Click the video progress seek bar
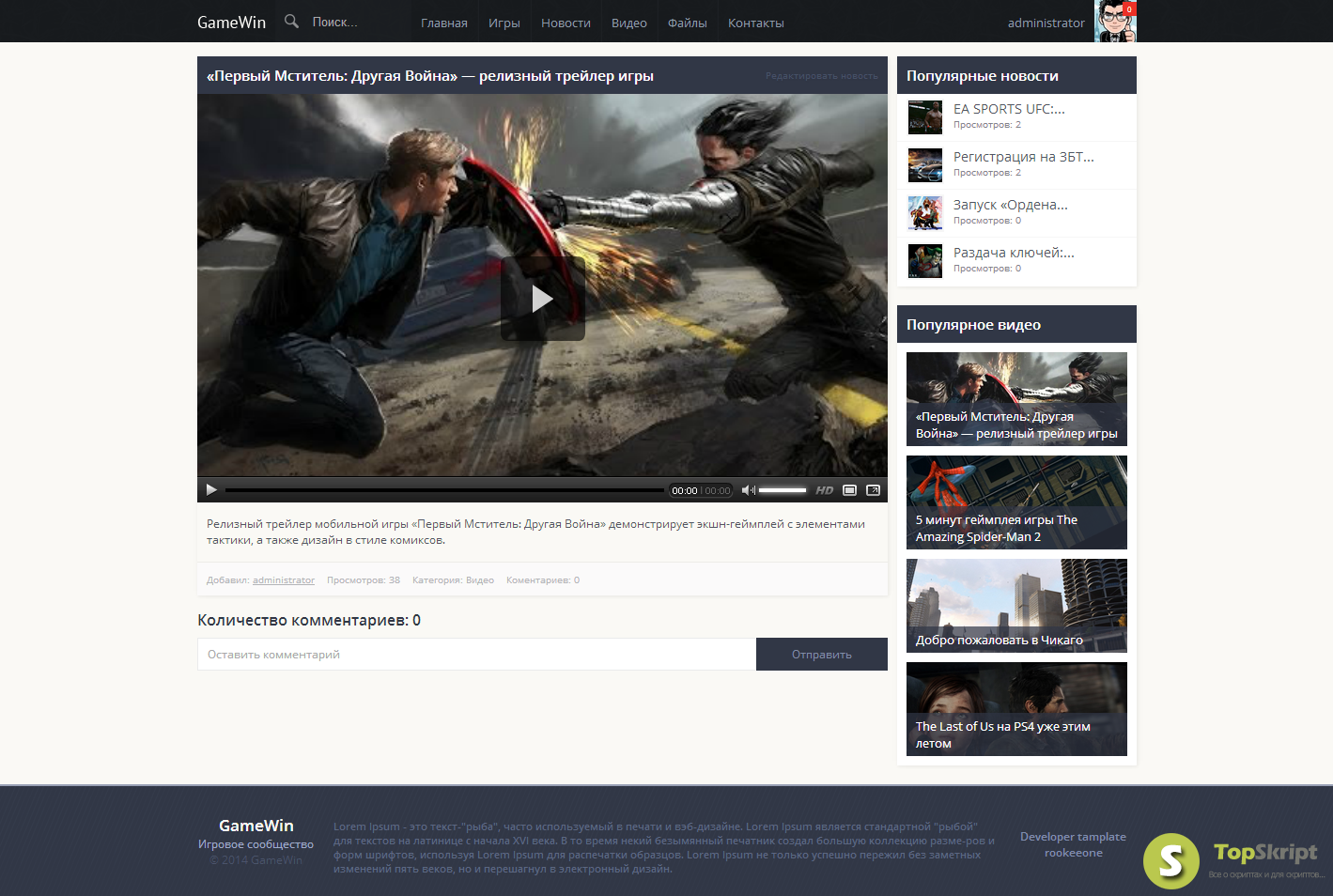 point(444,490)
